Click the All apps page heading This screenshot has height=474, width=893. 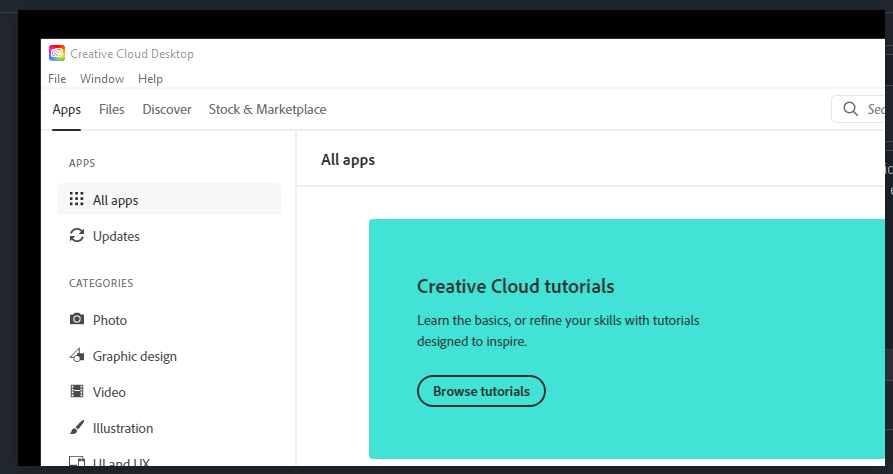pyautogui.click(x=348, y=160)
